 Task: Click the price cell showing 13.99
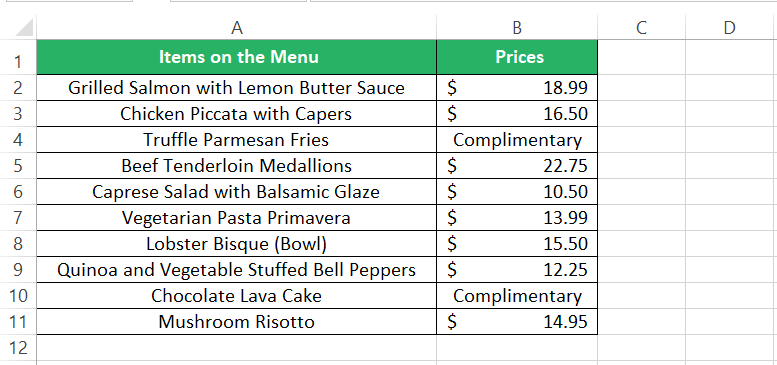pyautogui.click(x=517, y=217)
